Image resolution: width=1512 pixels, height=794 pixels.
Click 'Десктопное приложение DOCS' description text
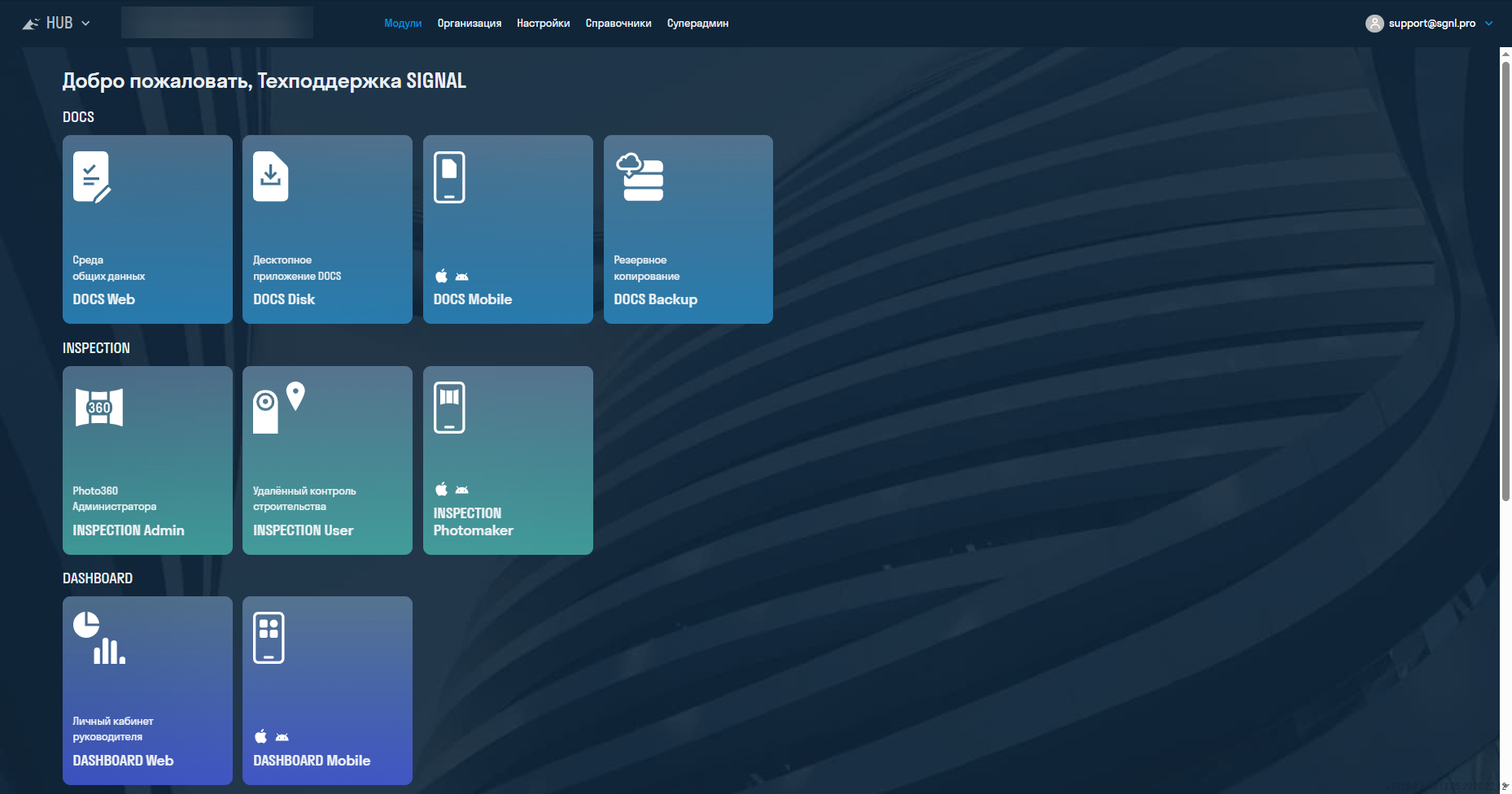pyautogui.click(x=297, y=268)
